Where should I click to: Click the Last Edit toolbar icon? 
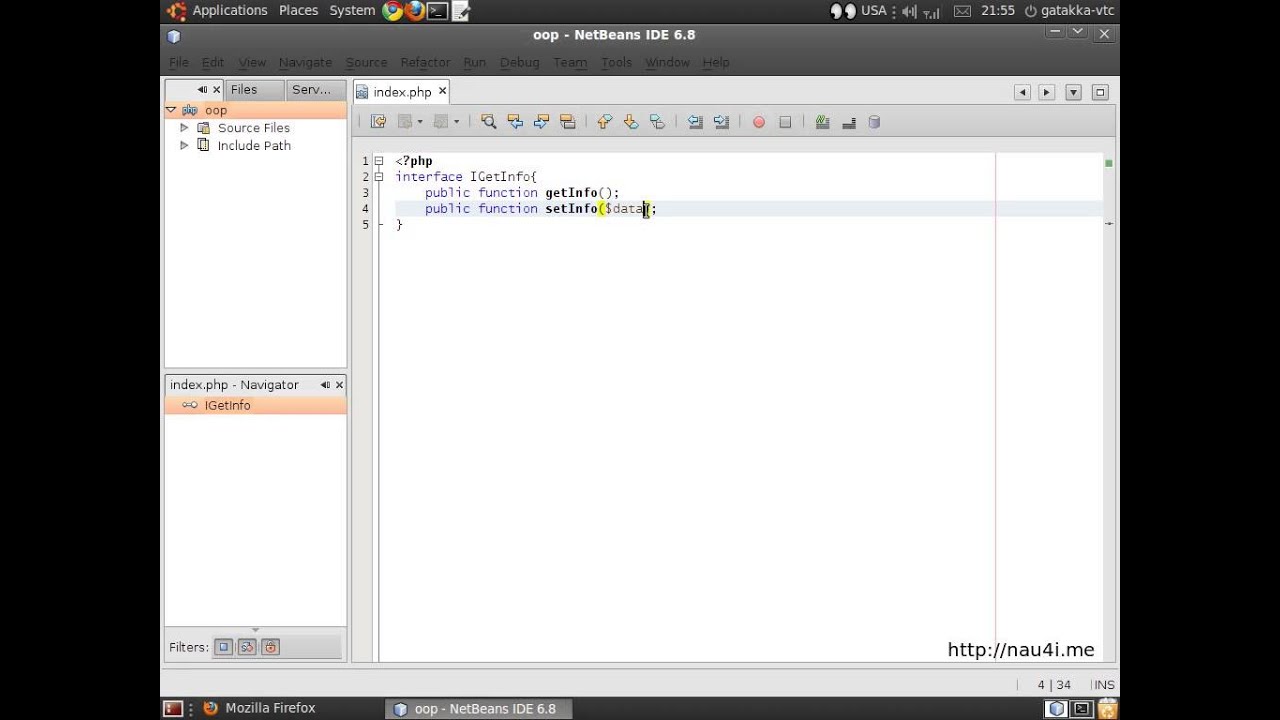pos(378,122)
